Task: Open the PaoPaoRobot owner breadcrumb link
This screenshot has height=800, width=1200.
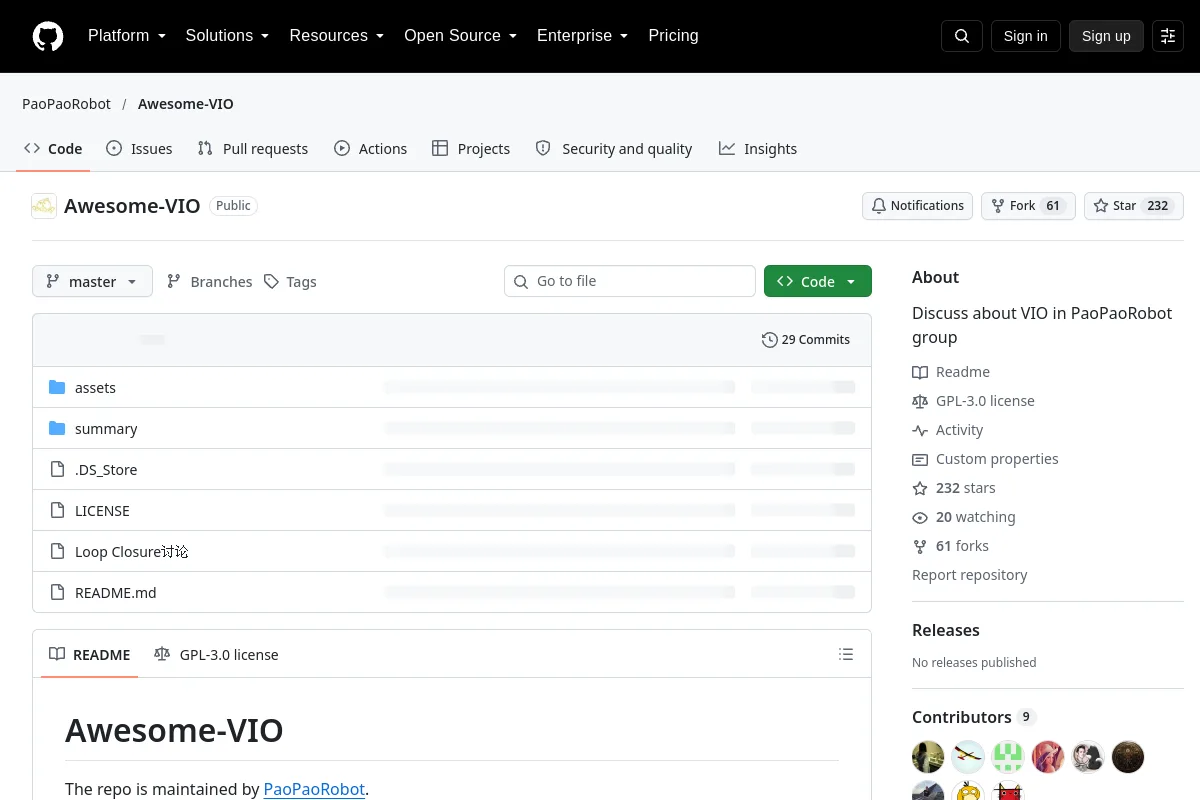Action: click(67, 104)
